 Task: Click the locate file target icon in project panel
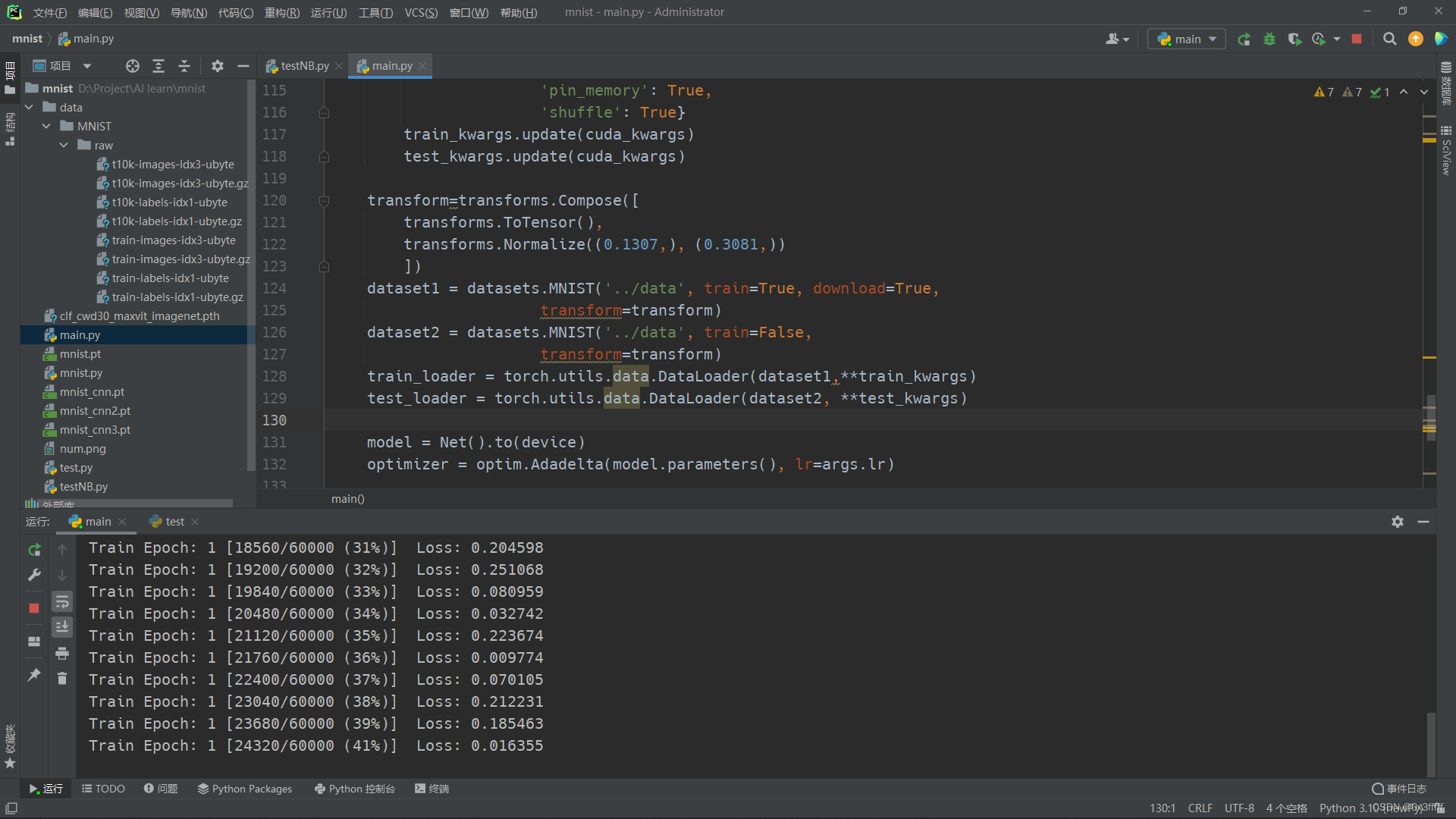(x=133, y=66)
